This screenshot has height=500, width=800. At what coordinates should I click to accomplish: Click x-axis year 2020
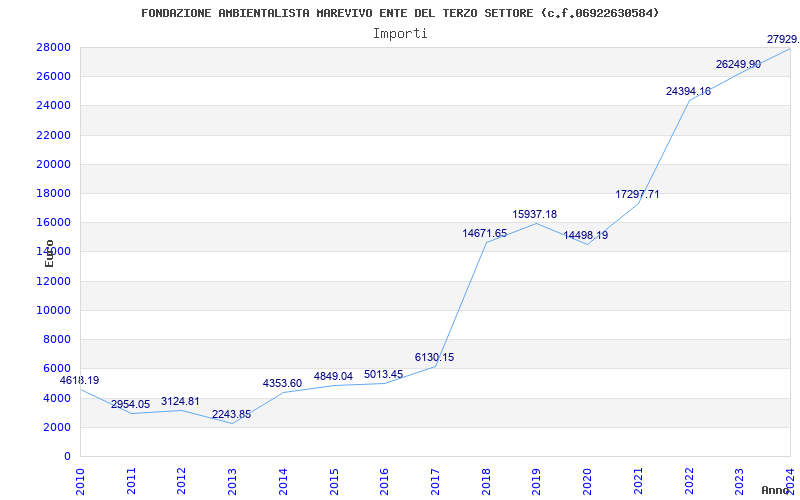[587, 481]
